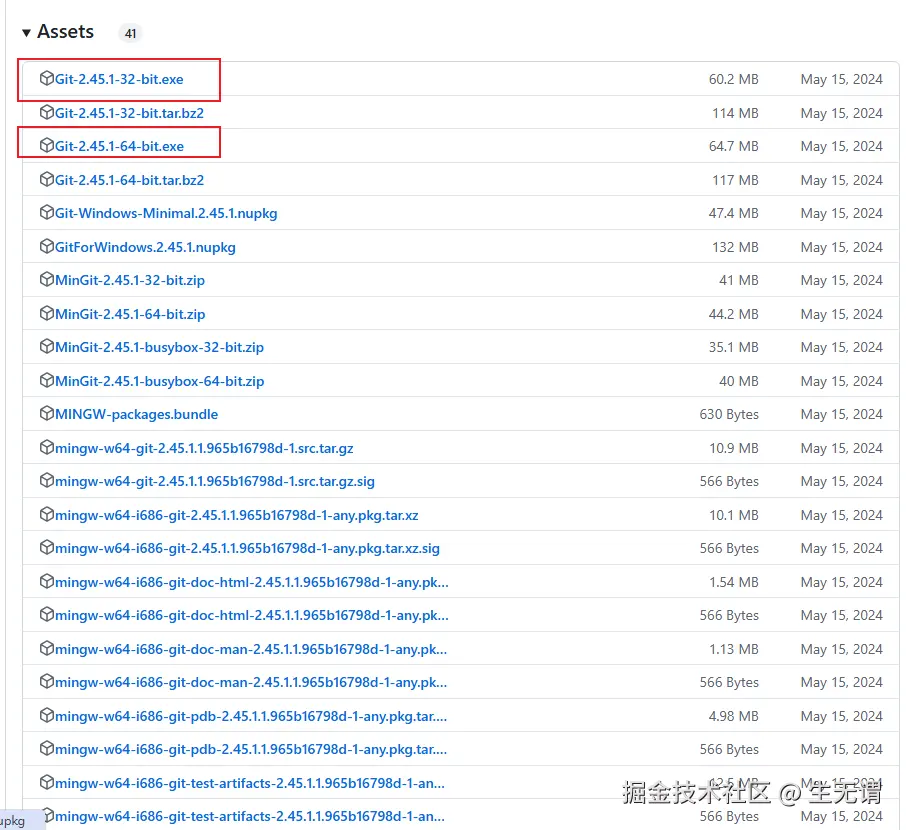Download Git-Windows-Minimal.2.45.1.nupkg
The height and width of the screenshot is (830, 906).
[x=166, y=213]
